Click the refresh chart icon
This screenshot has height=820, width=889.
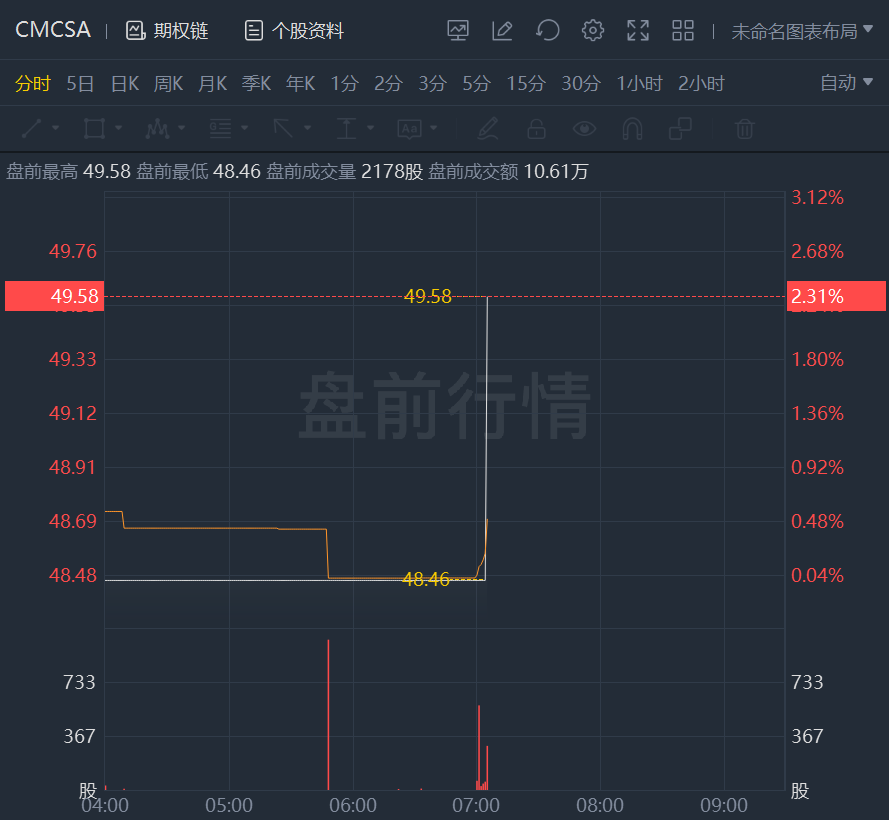547,31
